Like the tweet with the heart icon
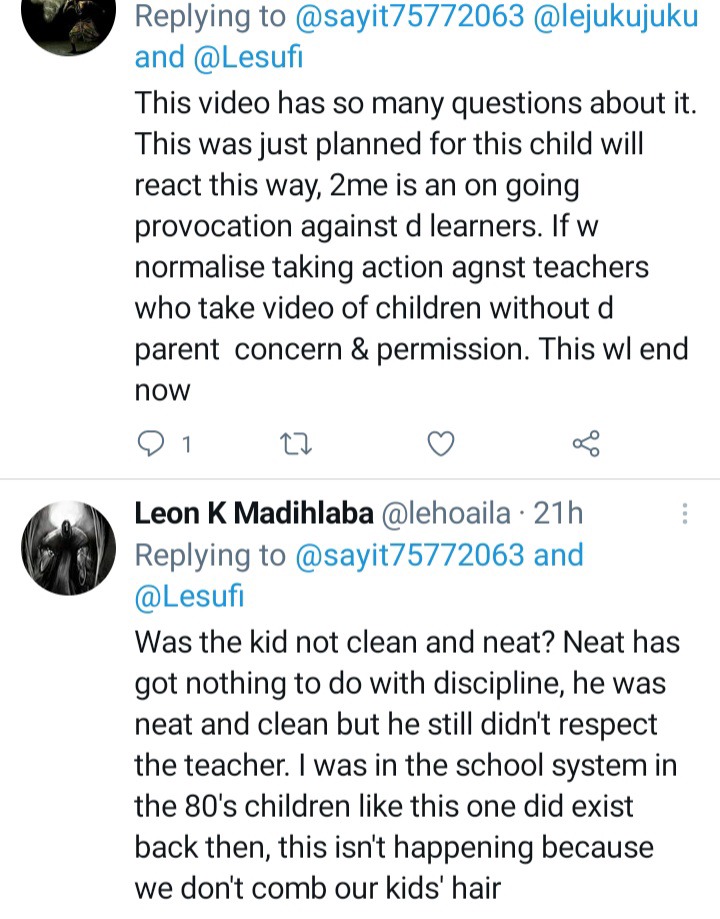The height and width of the screenshot is (919, 720). [x=440, y=444]
